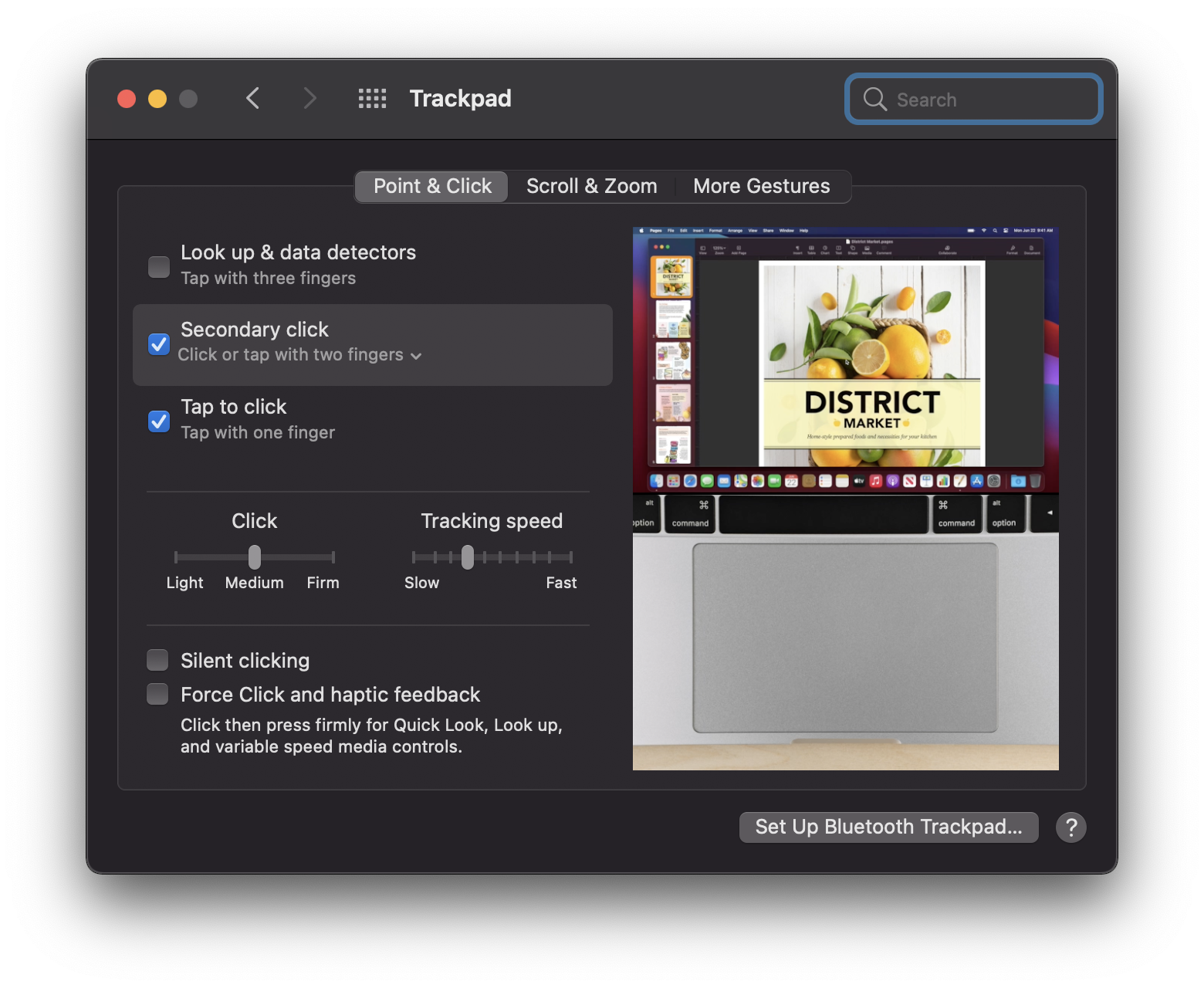Enable the Silent clicking checkbox
The image size is (1204, 988).
click(157, 661)
